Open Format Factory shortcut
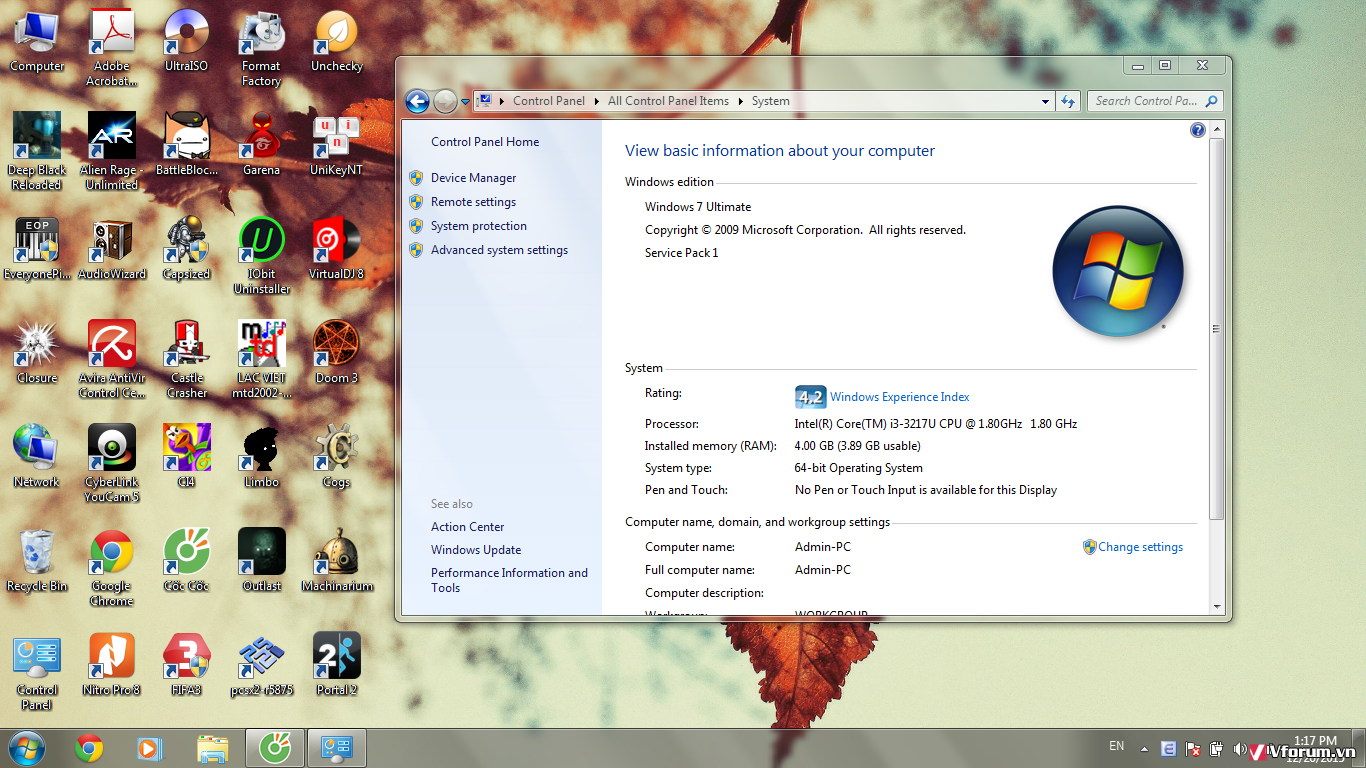Image resolution: width=1366 pixels, height=768 pixels. [262, 47]
